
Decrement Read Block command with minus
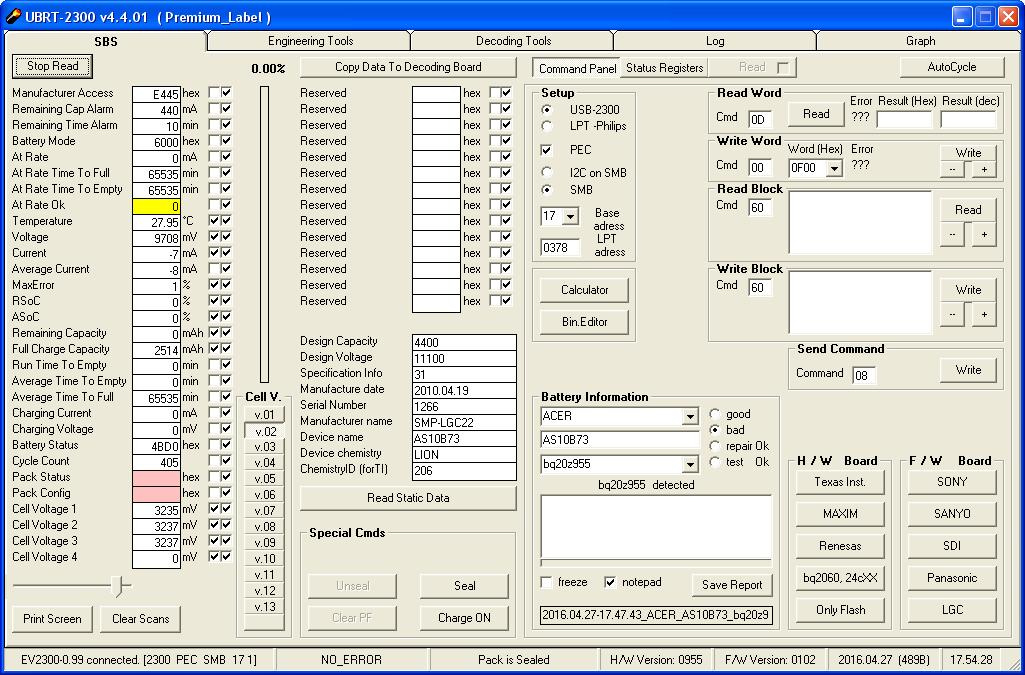952,234
